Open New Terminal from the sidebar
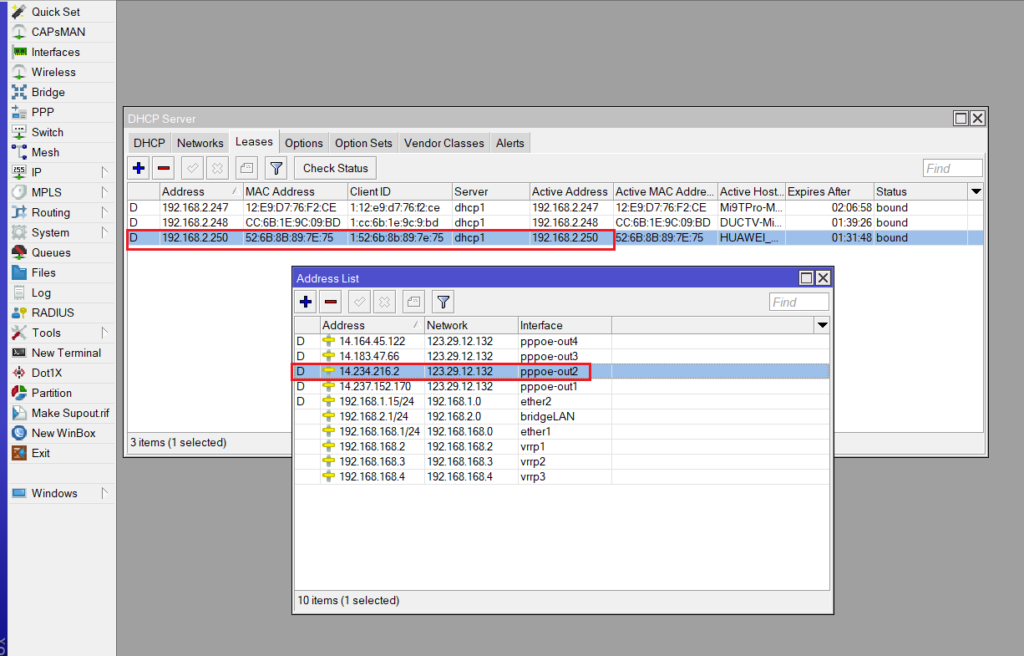 click(x=66, y=353)
